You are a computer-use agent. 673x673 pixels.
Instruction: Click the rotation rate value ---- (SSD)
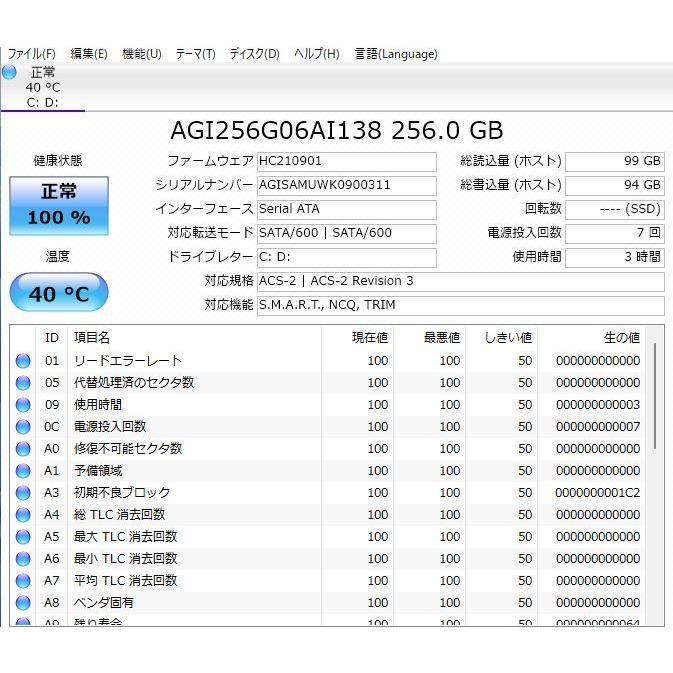point(615,210)
